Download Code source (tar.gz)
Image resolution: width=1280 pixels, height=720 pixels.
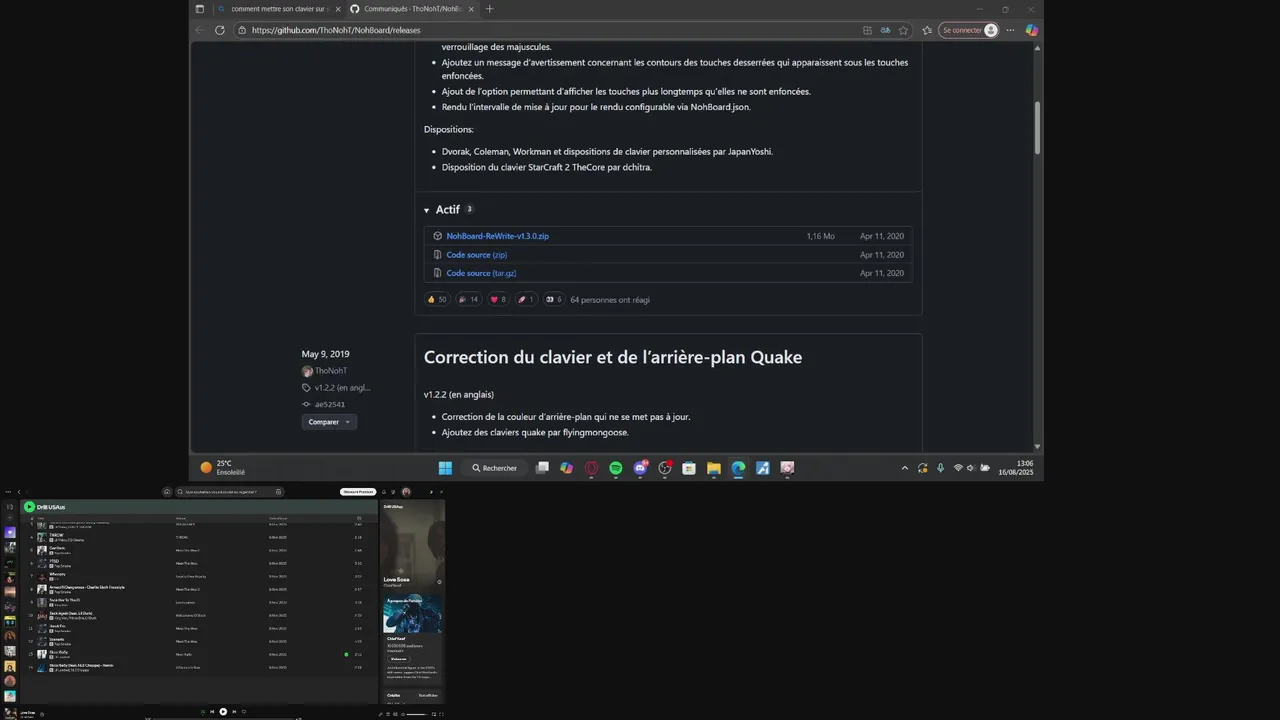[x=481, y=273]
